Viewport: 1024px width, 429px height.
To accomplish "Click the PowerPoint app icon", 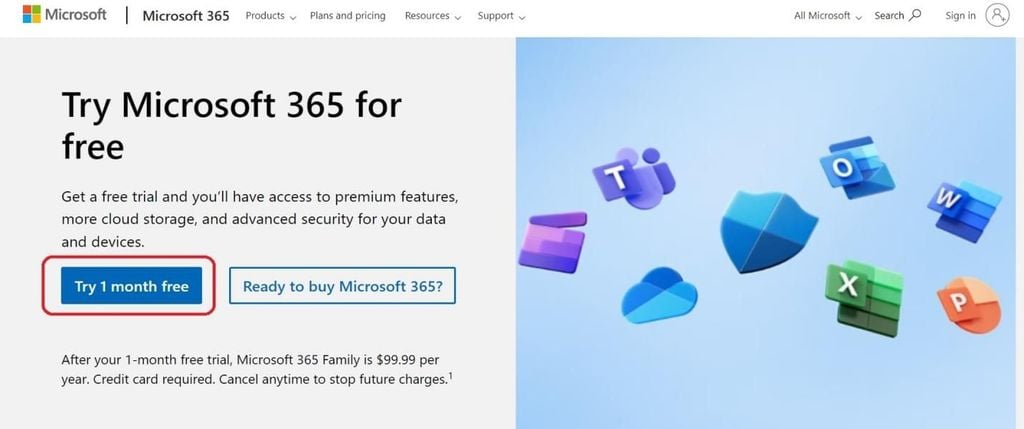I will 967,305.
